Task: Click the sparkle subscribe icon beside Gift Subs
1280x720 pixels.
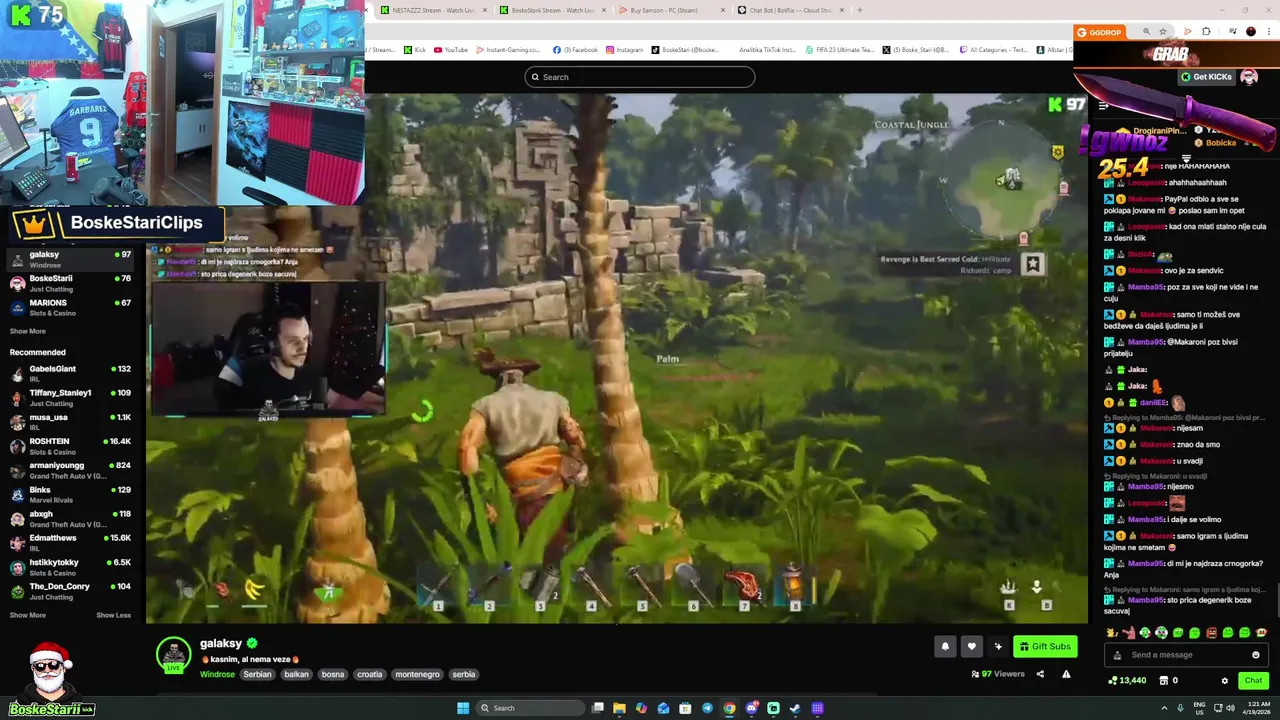Action: (x=998, y=647)
